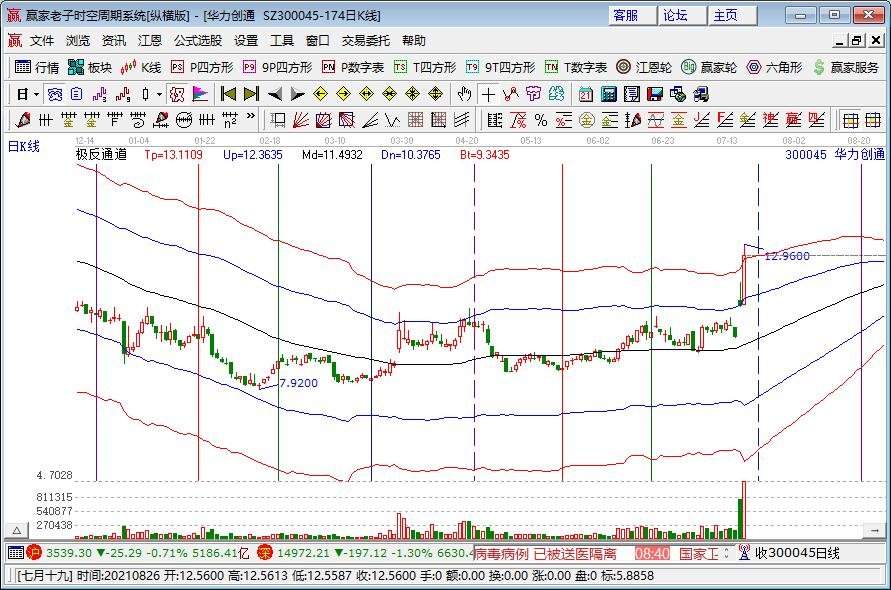Select the hand pan tool
891x590 pixels.
464,94
